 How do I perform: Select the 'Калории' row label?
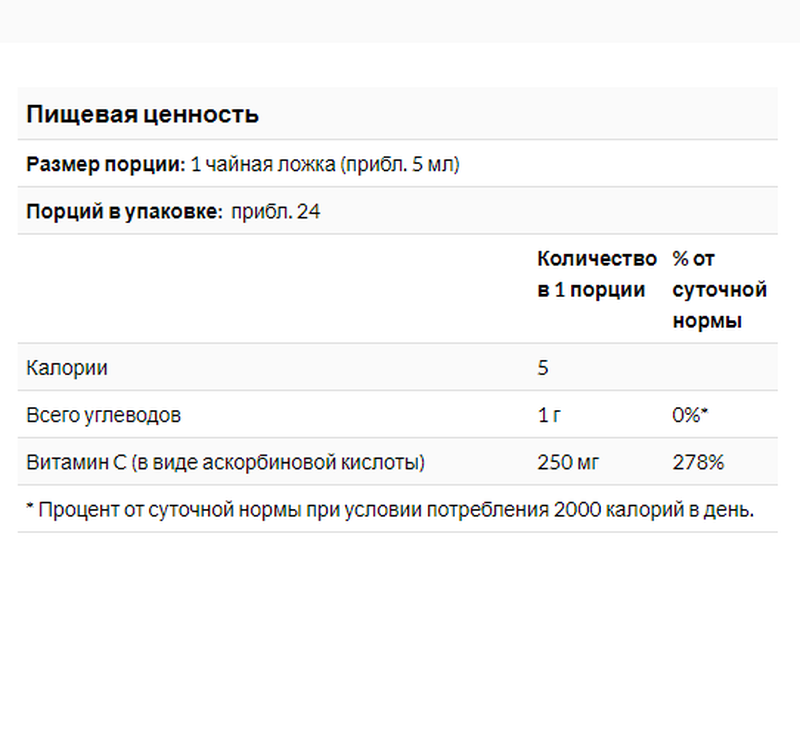click(x=67, y=368)
